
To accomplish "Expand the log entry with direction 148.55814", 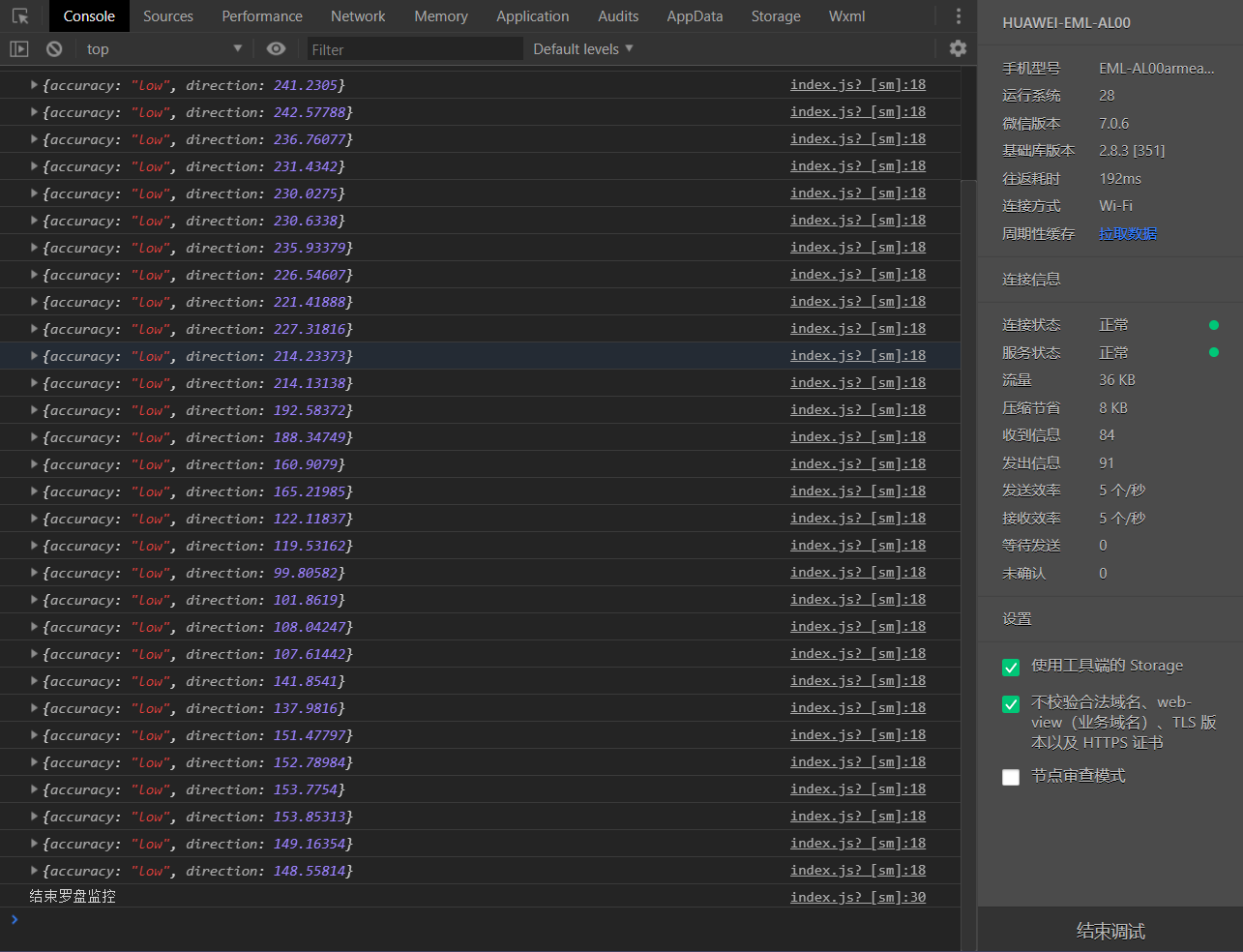I will (35, 871).
